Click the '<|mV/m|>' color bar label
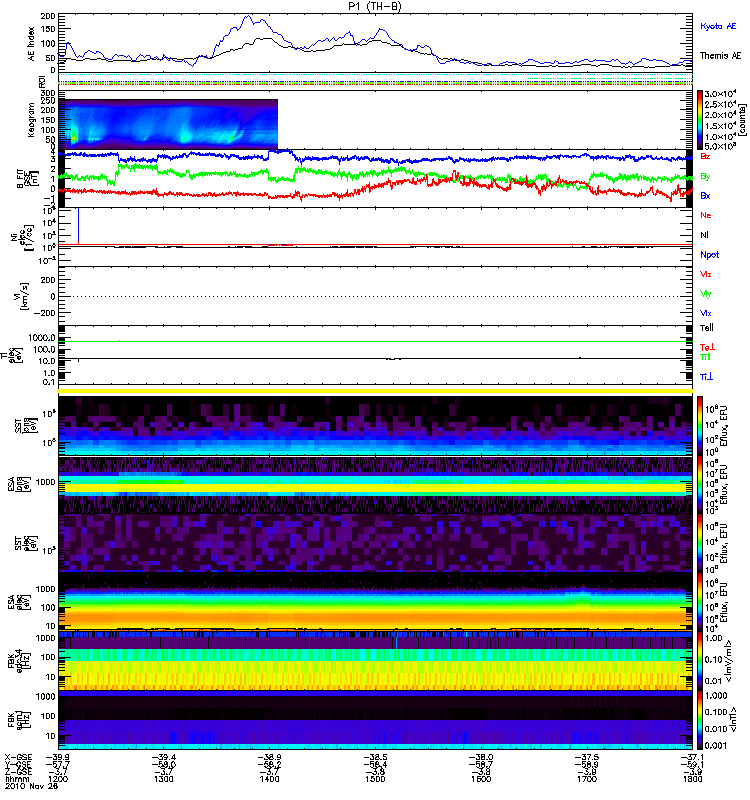The image size is (750, 800). pyautogui.click(x=728, y=661)
